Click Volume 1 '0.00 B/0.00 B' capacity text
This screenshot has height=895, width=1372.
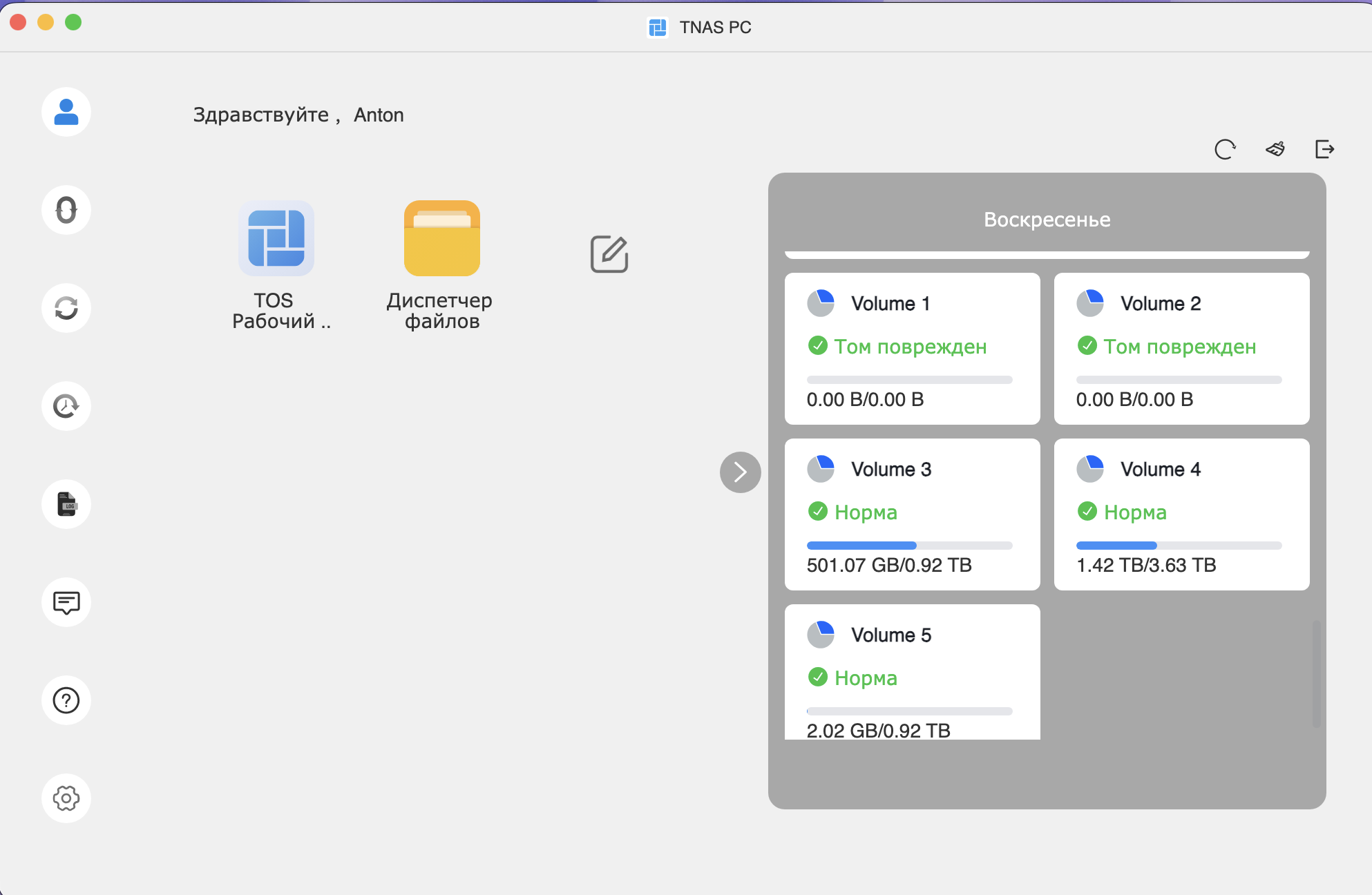865,399
